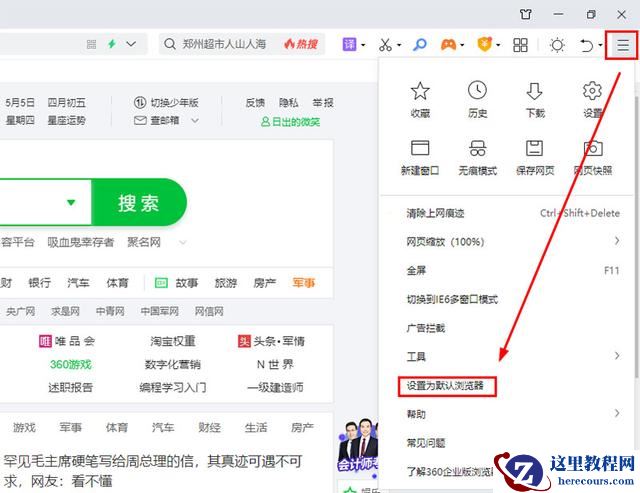
Task: Click the 星座运势 link
Action: tap(67, 120)
